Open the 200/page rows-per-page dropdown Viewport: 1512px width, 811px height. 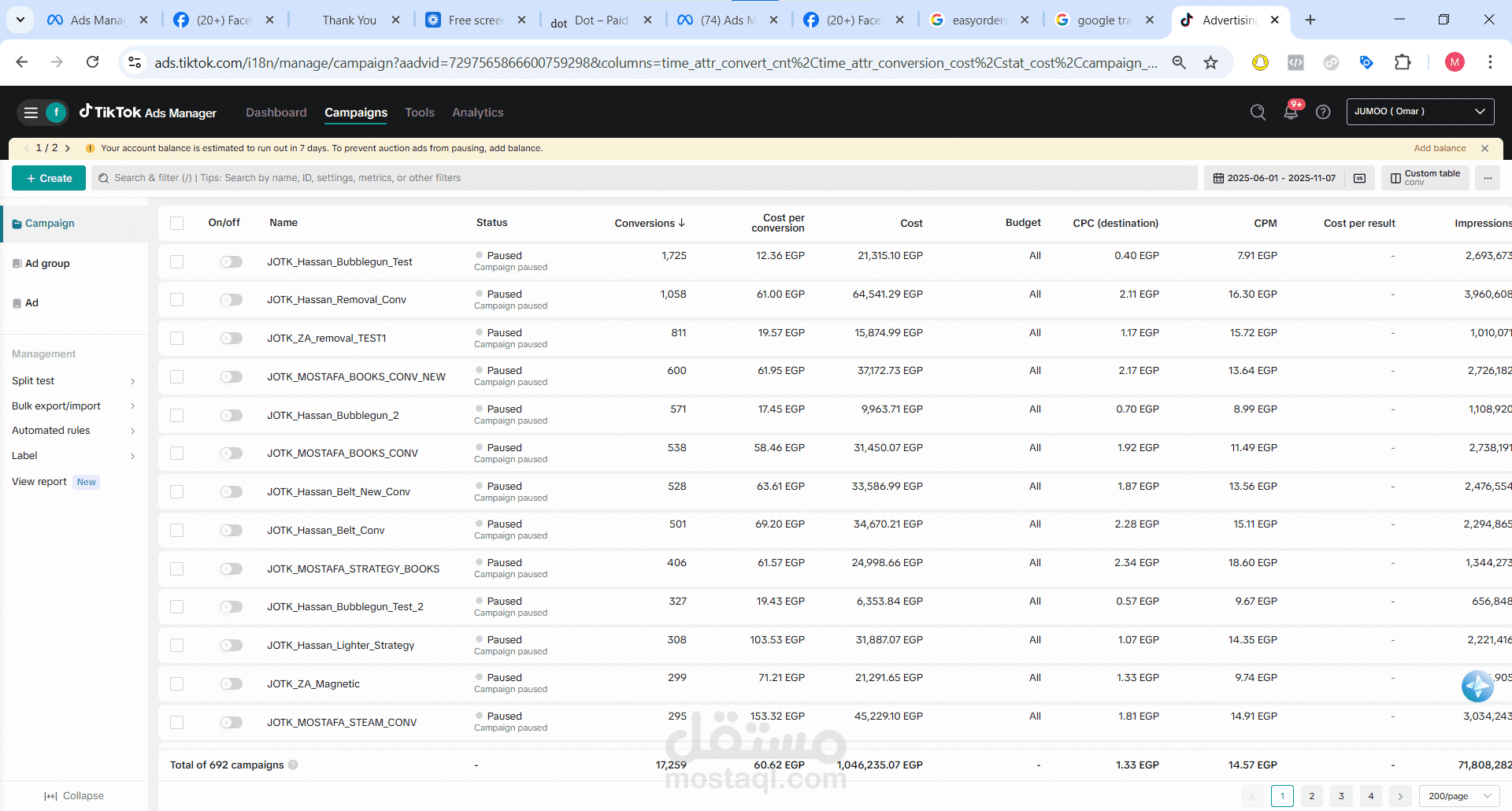pyautogui.click(x=1459, y=796)
